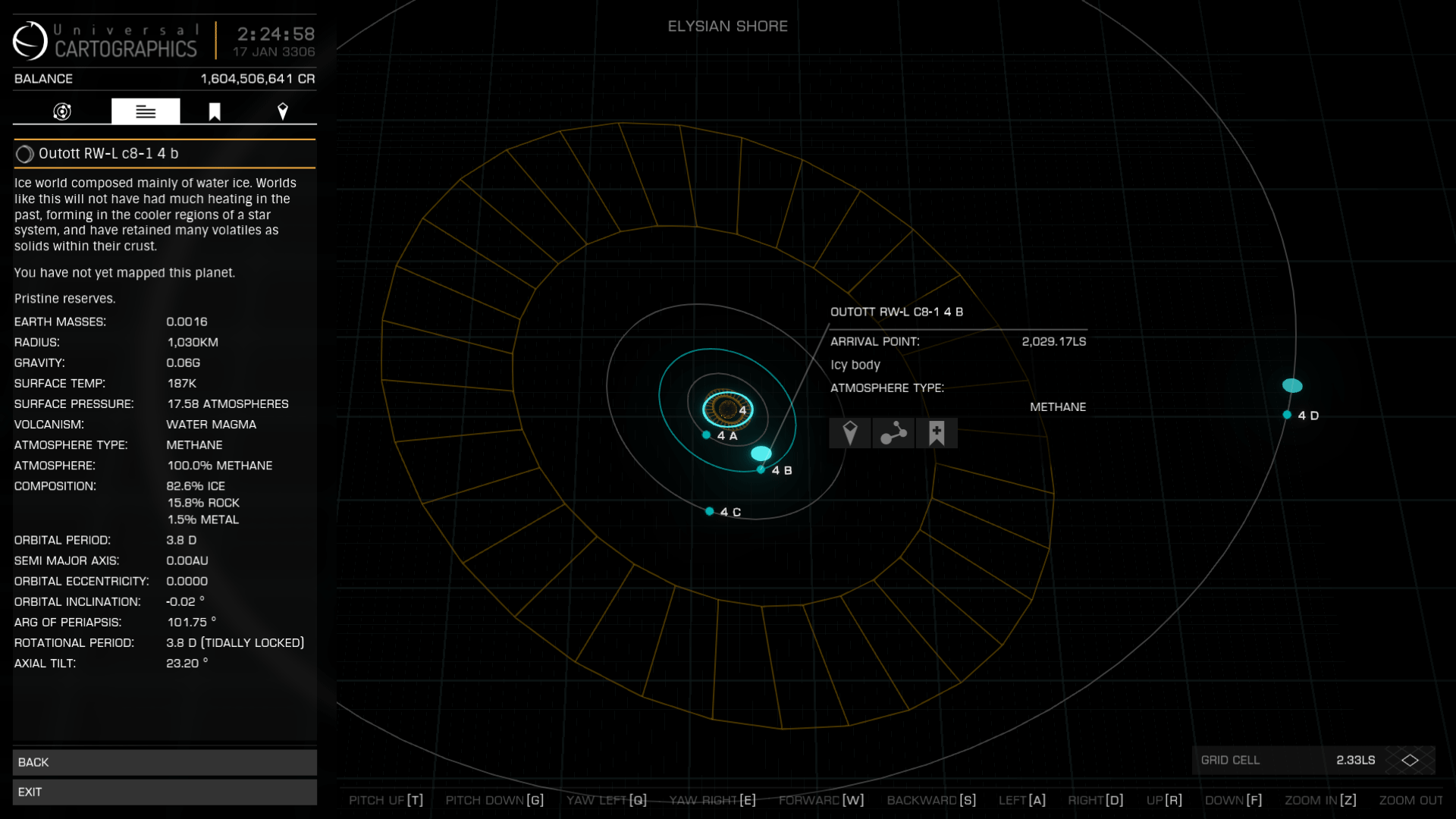Click the EXIT button
Image resolution: width=1456 pixels, height=819 pixels.
pos(165,792)
